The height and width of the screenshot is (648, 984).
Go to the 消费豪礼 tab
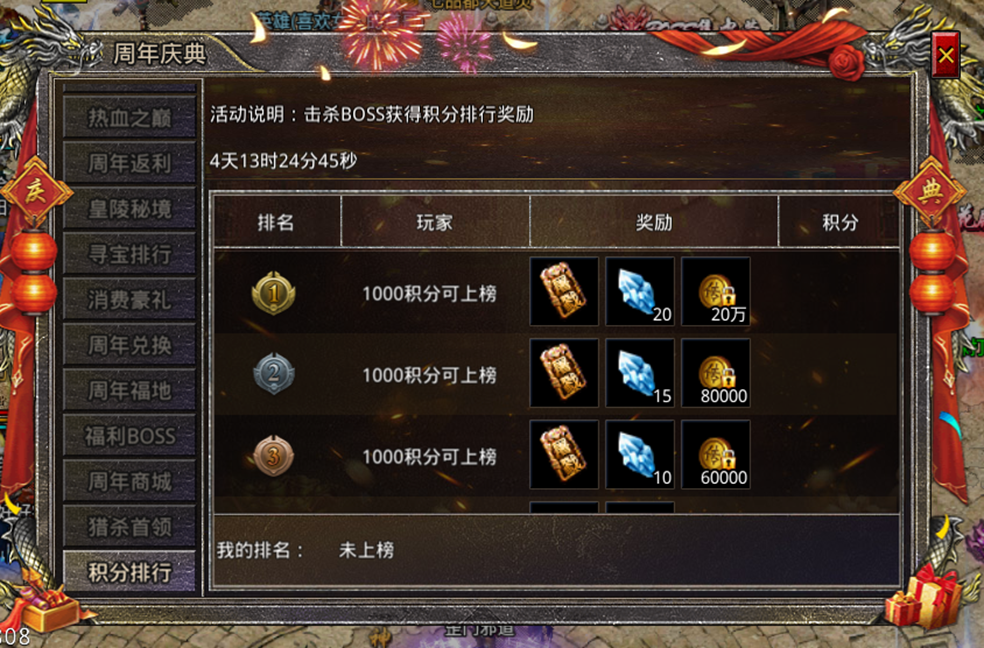tap(129, 299)
